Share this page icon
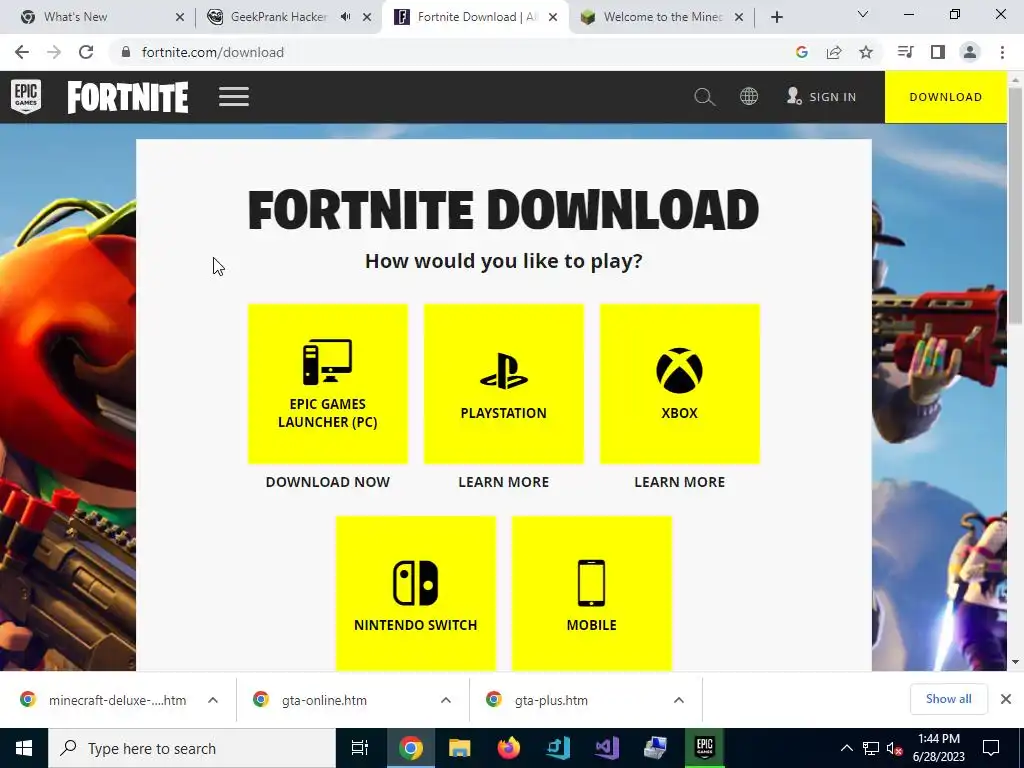 pyautogui.click(x=834, y=52)
